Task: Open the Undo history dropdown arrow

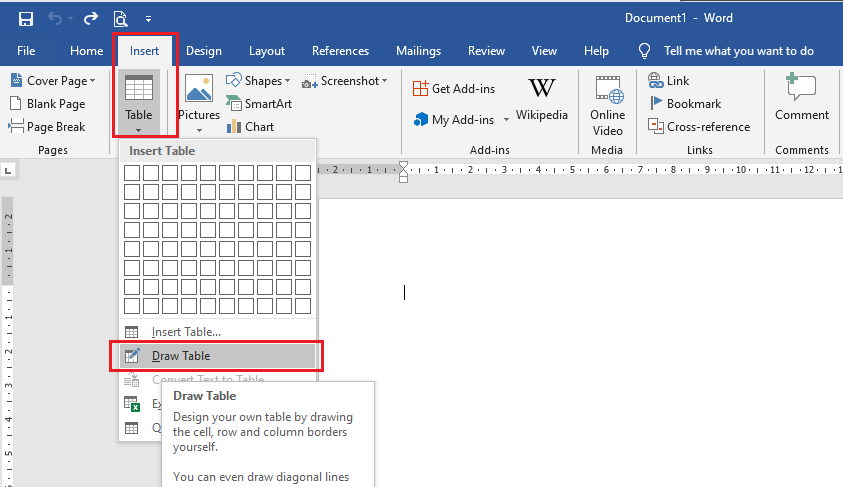Action: (x=70, y=19)
